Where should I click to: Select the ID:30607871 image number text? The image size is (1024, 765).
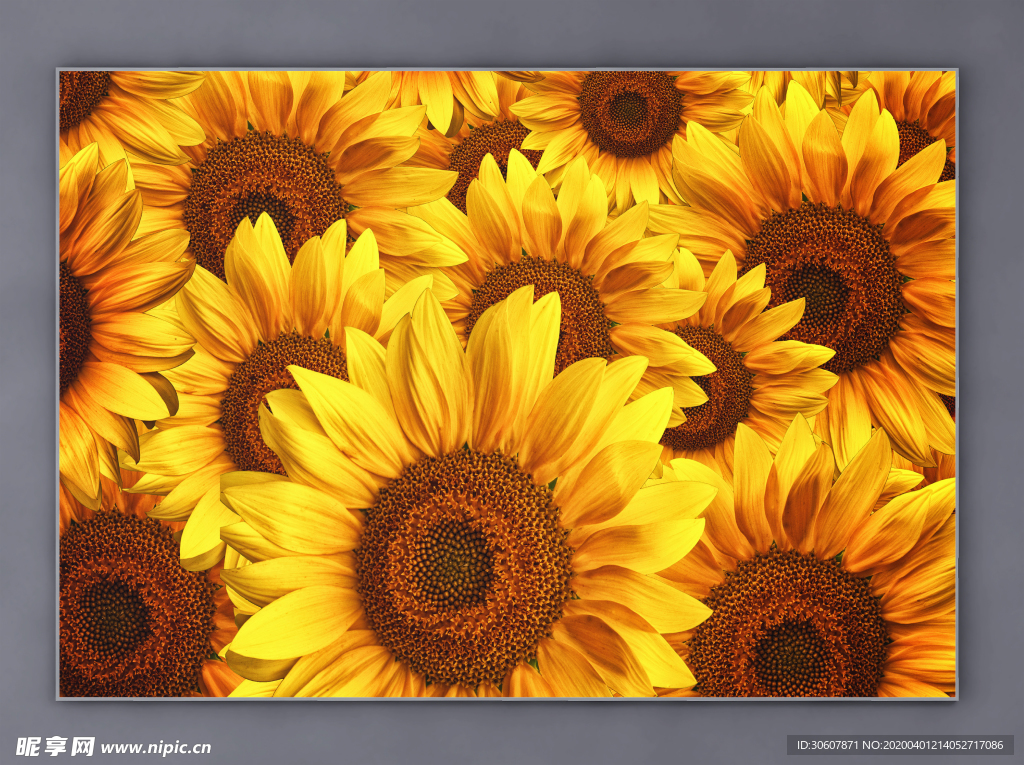pos(828,745)
